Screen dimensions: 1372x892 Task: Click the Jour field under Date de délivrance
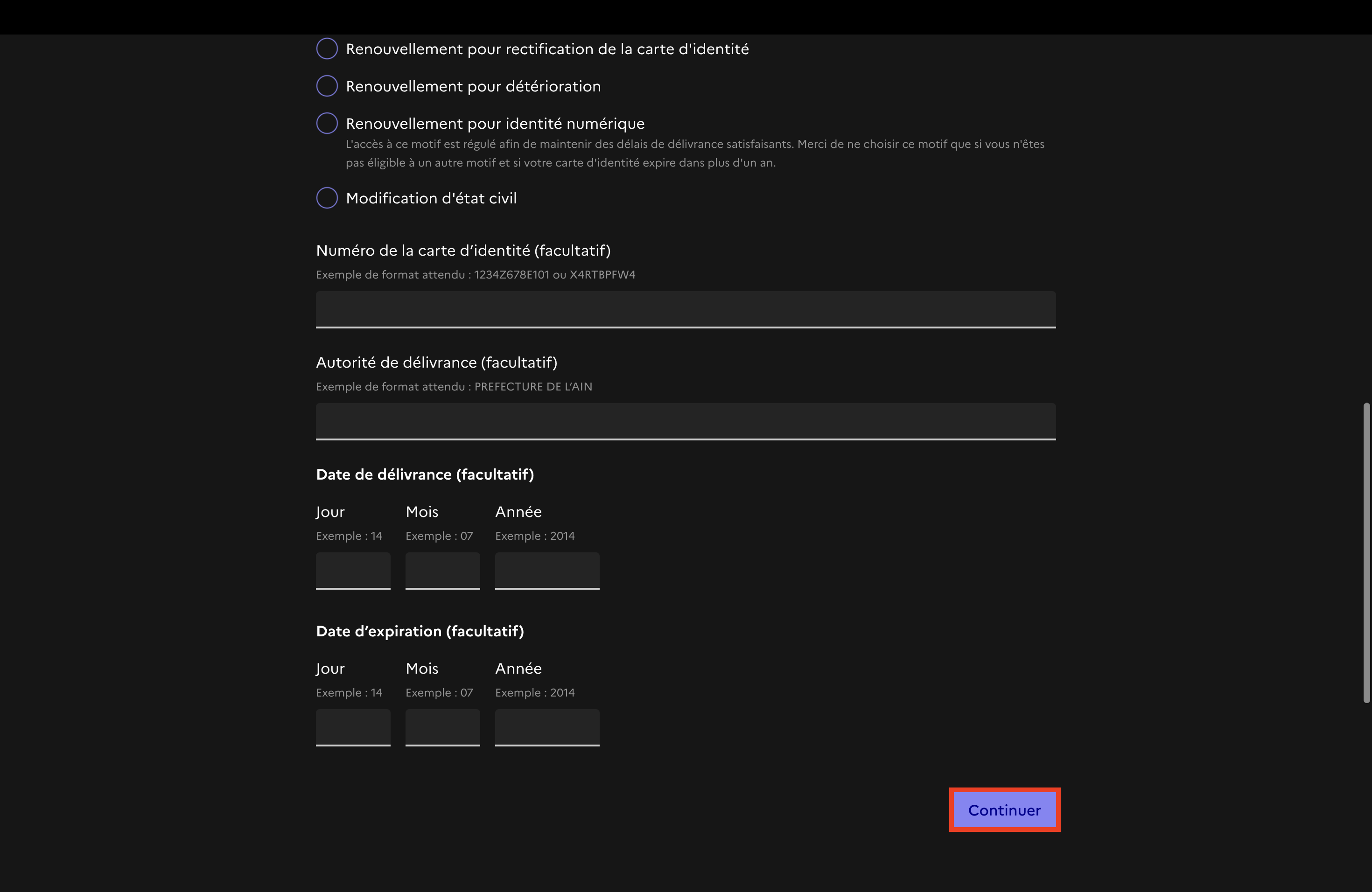(353, 571)
